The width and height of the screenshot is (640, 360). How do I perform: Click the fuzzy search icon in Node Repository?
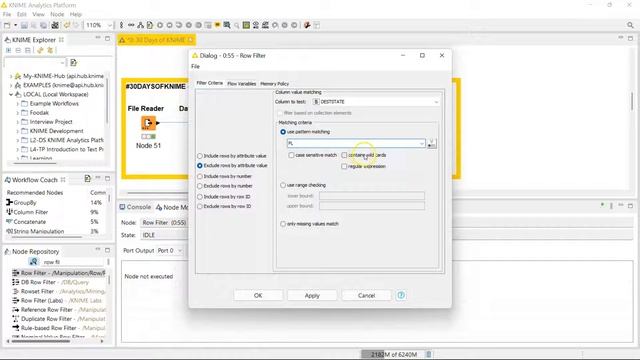tap(33, 262)
